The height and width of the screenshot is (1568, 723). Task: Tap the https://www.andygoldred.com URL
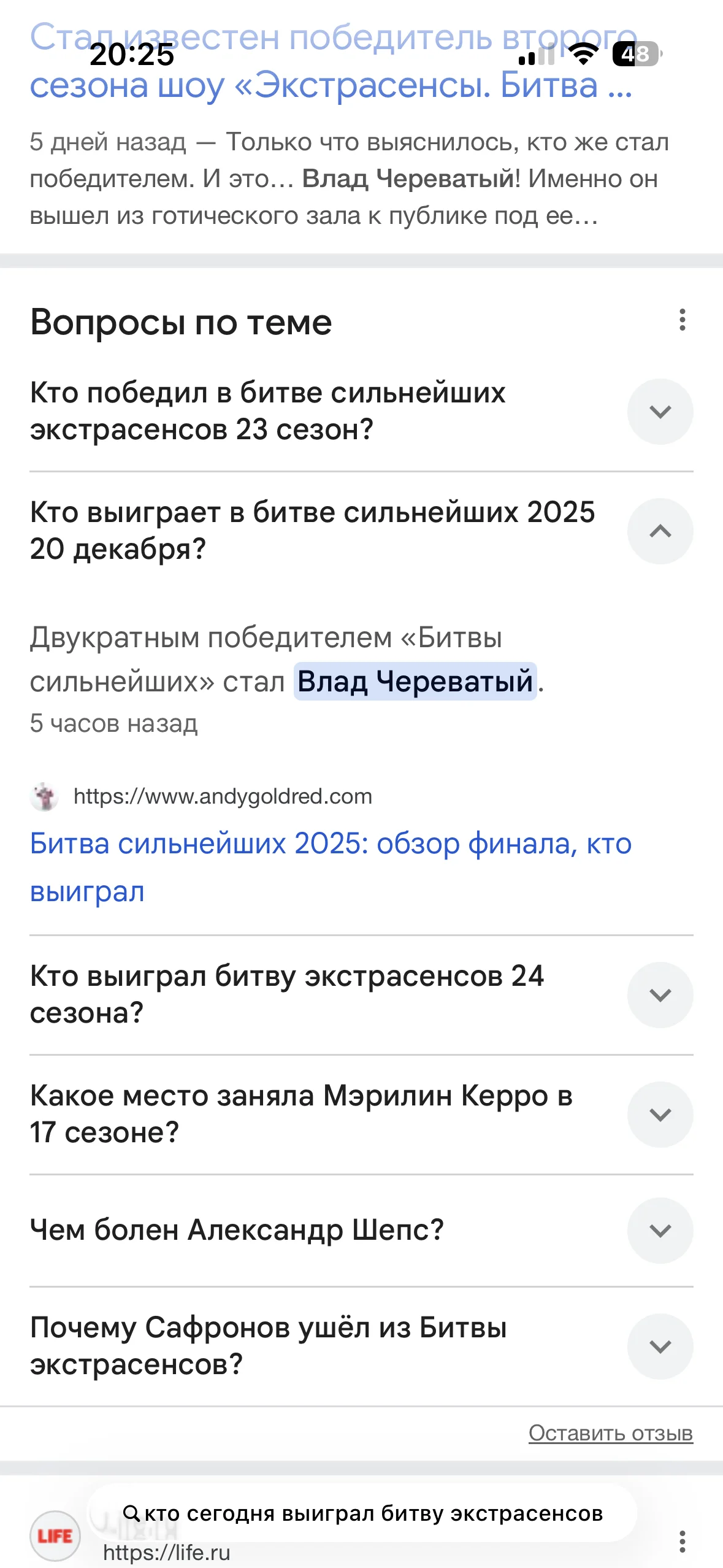coord(223,796)
